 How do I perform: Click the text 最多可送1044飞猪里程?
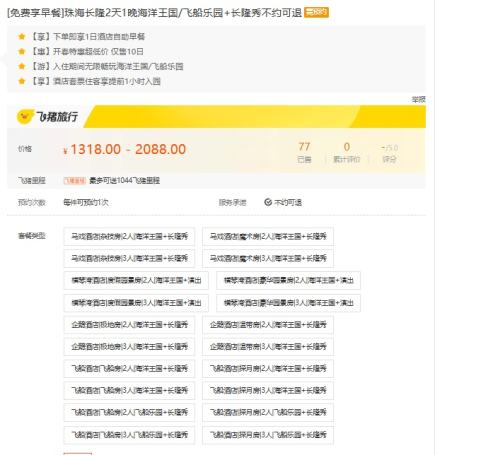(x=125, y=181)
